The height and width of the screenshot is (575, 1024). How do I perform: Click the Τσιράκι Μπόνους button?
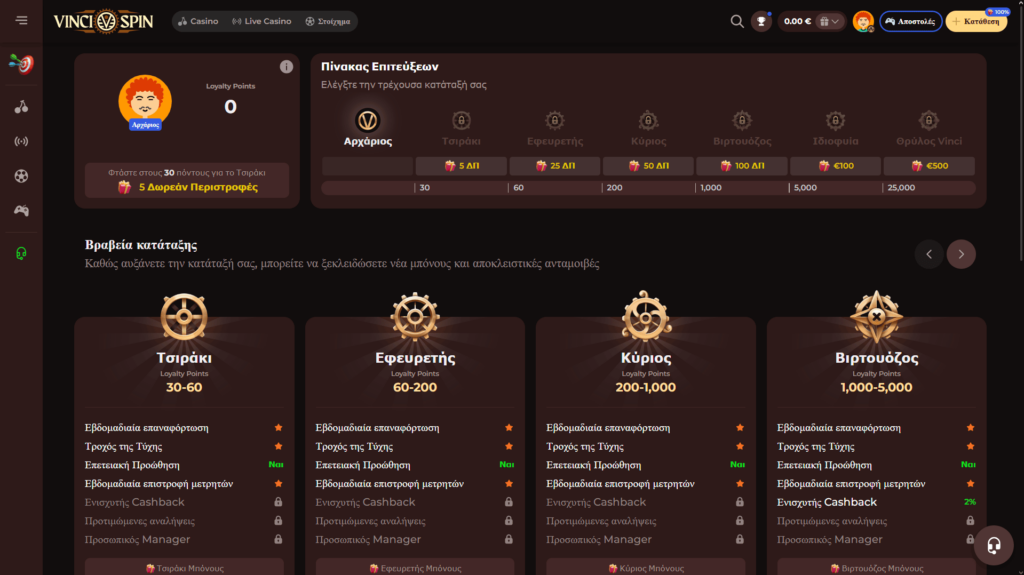pos(184,567)
